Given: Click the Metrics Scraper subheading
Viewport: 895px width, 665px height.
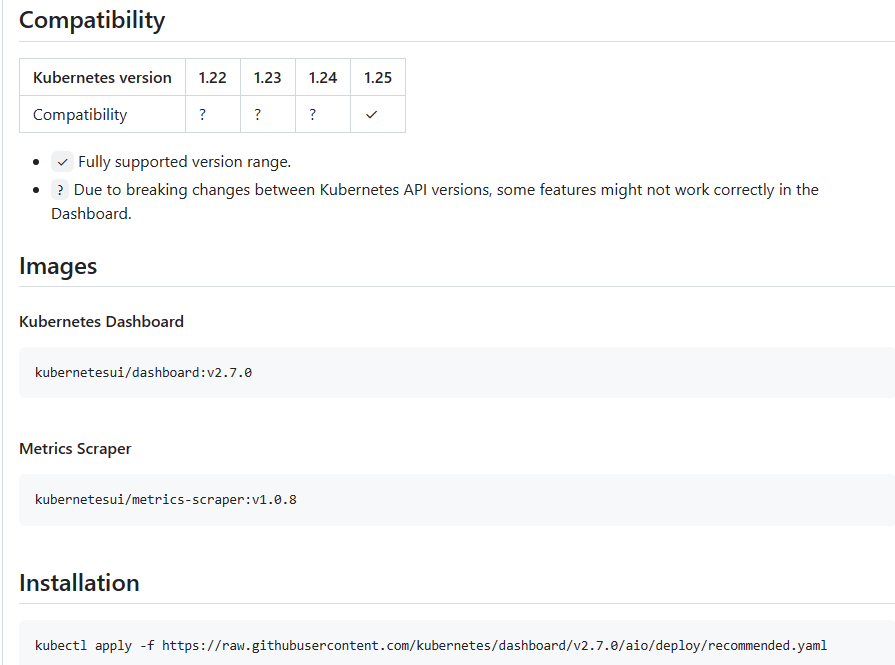Looking at the screenshot, I should [x=75, y=449].
